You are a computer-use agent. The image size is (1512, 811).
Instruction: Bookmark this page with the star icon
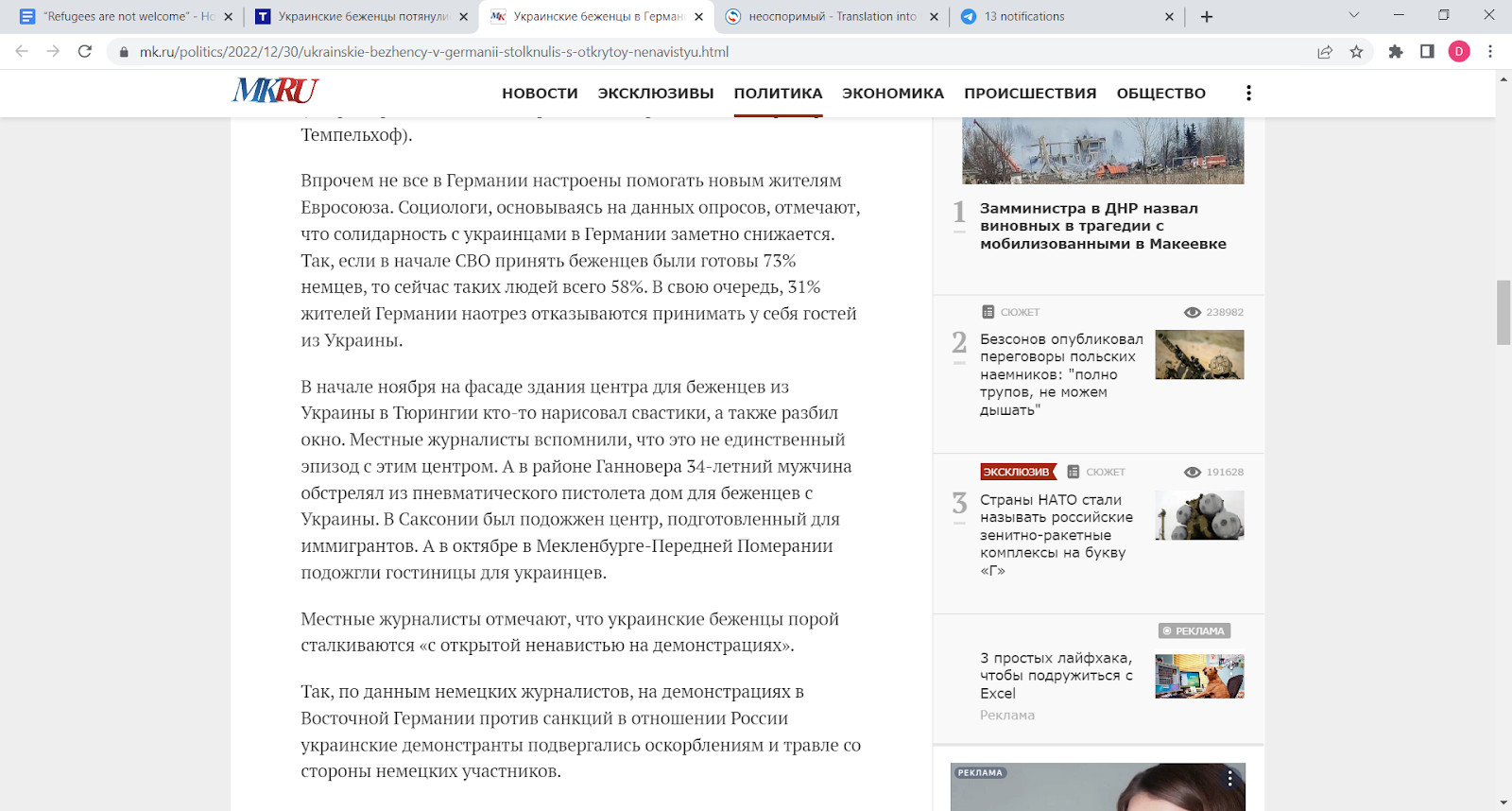coord(1357,52)
